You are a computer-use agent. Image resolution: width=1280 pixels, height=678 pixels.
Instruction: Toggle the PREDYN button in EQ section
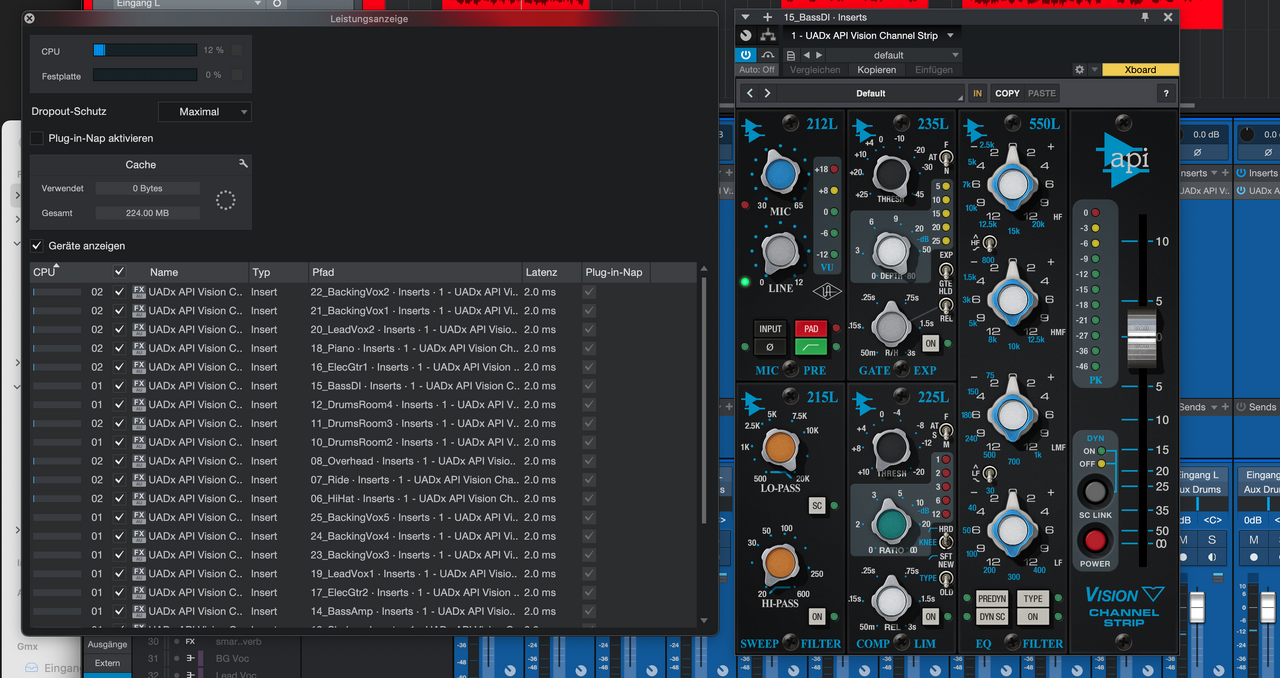[992, 599]
